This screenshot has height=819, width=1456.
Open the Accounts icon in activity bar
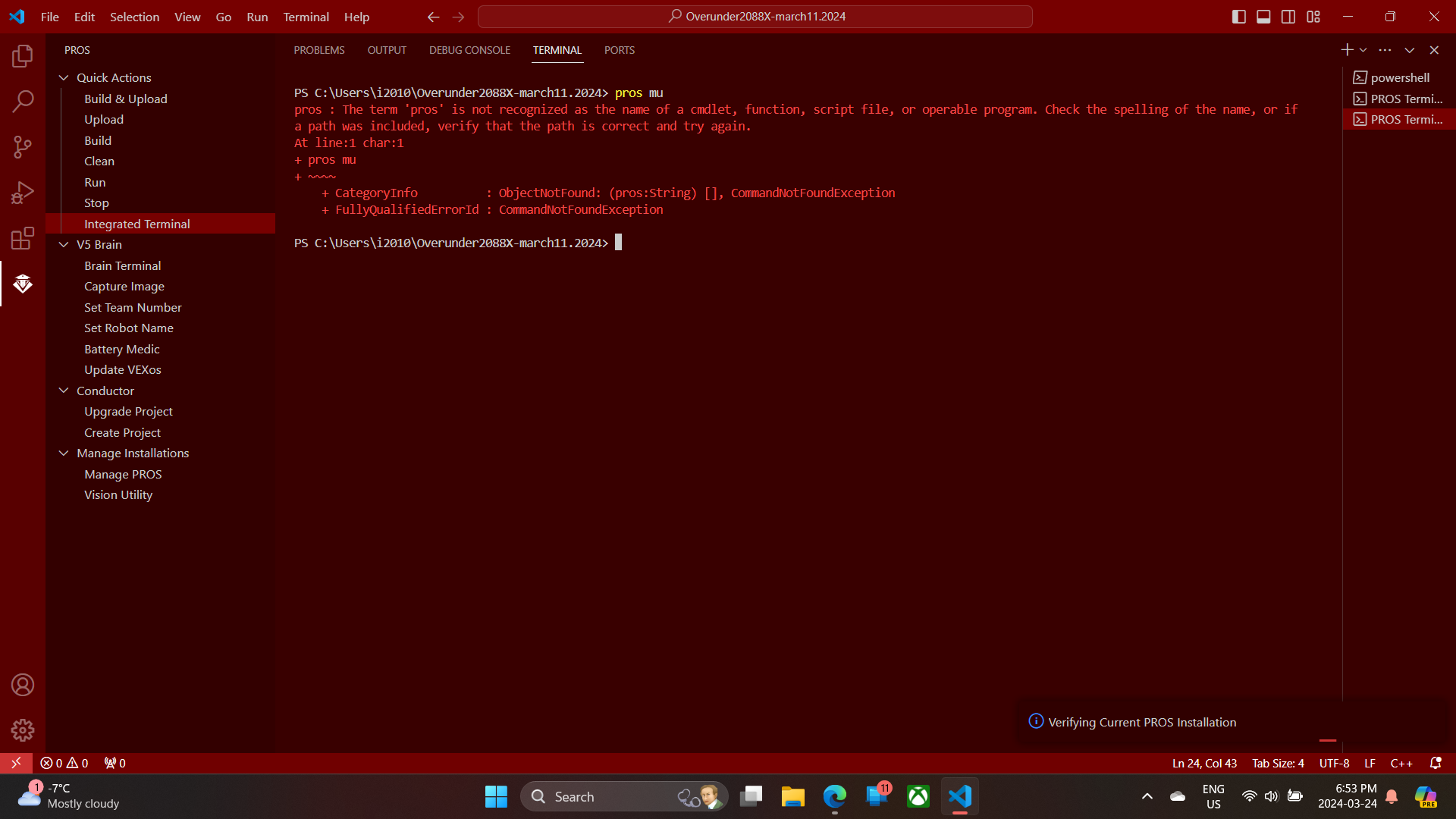point(23,685)
